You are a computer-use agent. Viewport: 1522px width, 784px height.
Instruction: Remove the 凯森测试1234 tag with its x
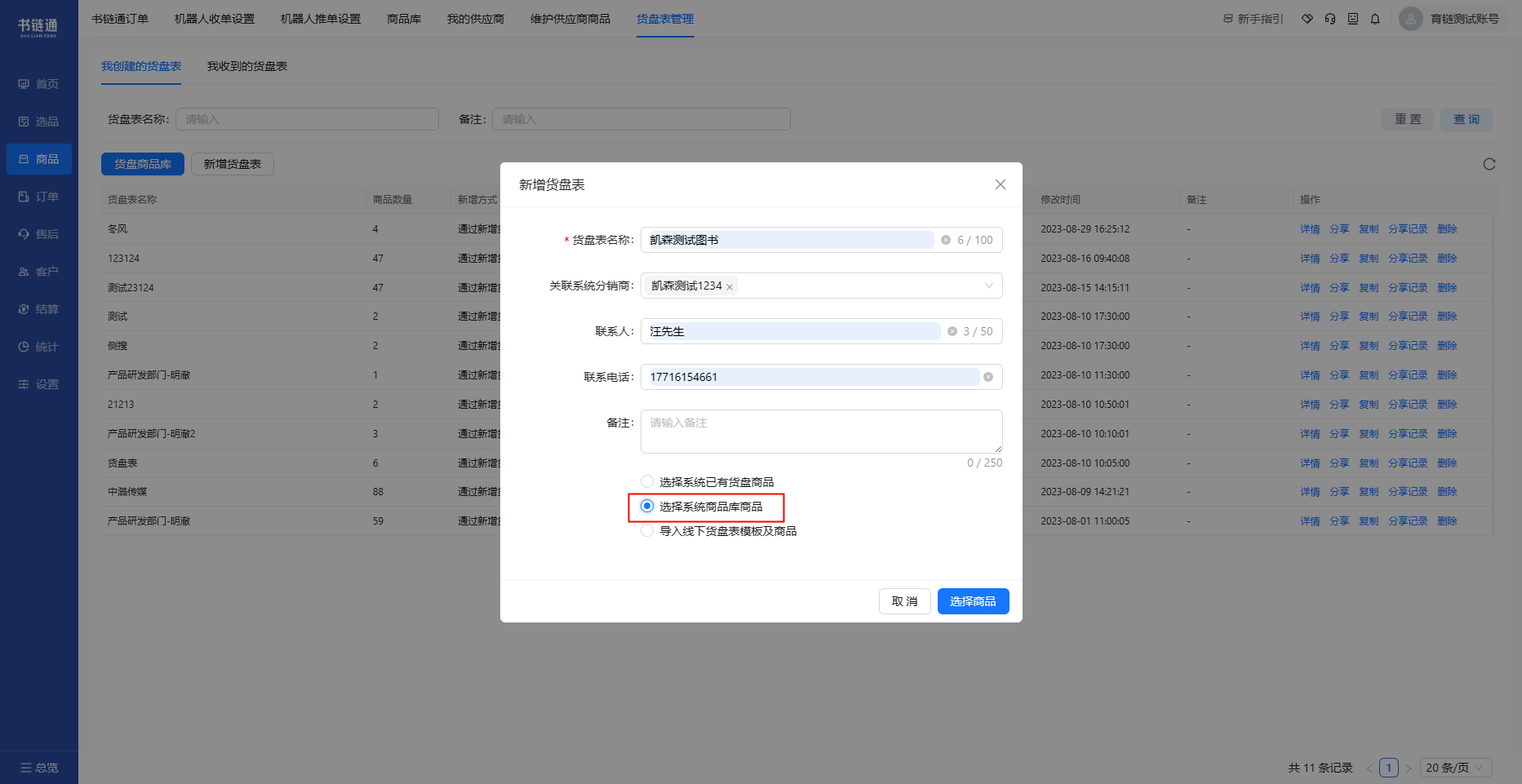point(730,286)
